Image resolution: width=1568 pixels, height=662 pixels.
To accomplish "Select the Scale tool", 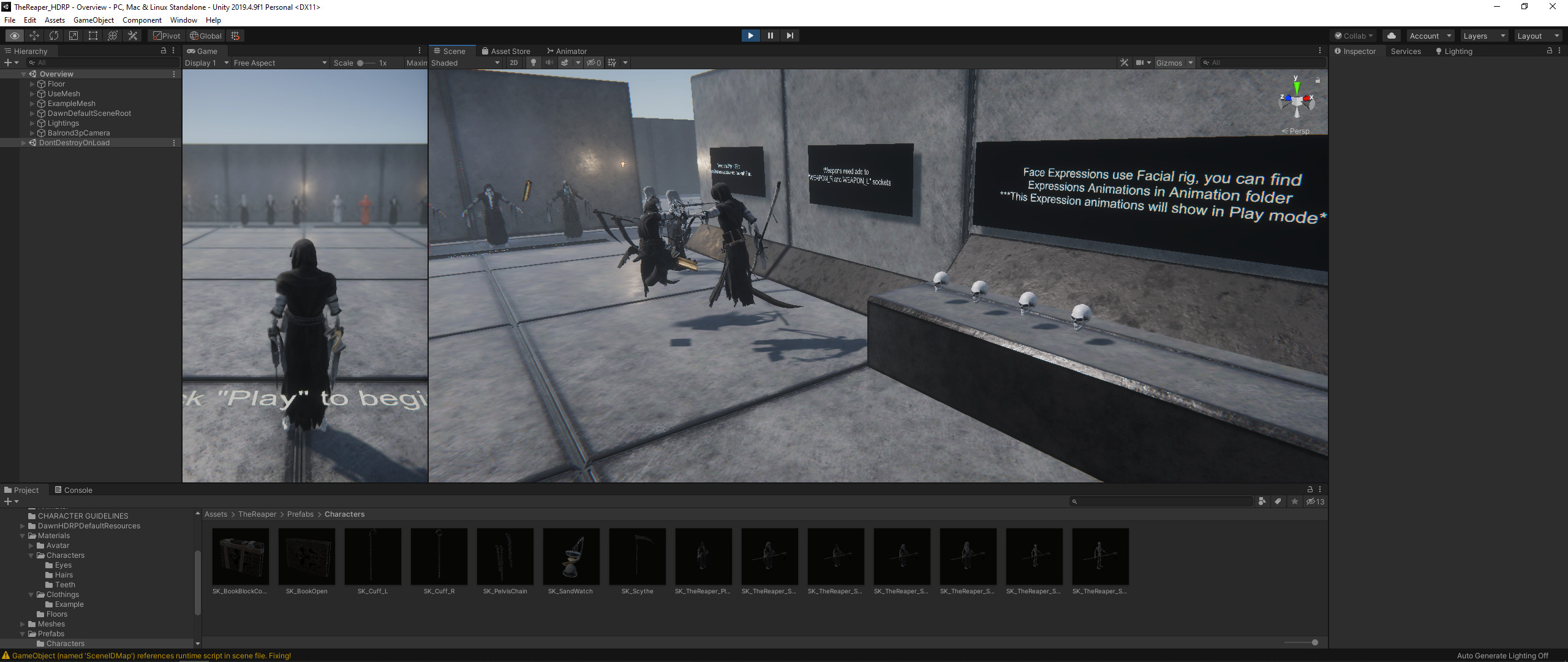I will tap(73, 36).
